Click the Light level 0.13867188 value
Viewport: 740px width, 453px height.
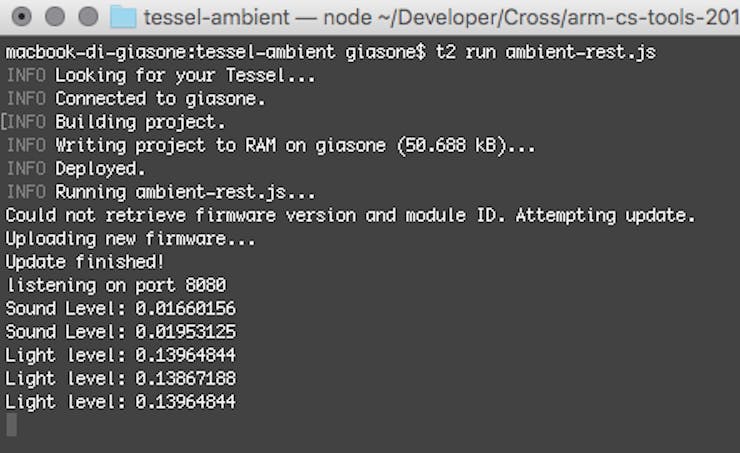point(185,378)
